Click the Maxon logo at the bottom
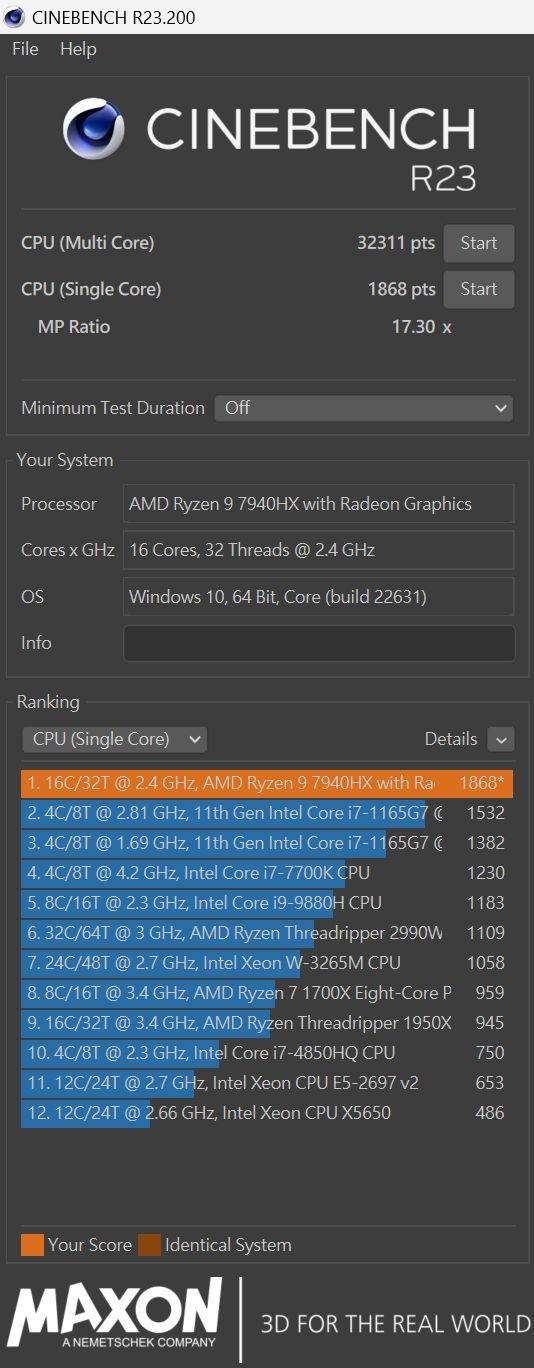 click(115, 1313)
